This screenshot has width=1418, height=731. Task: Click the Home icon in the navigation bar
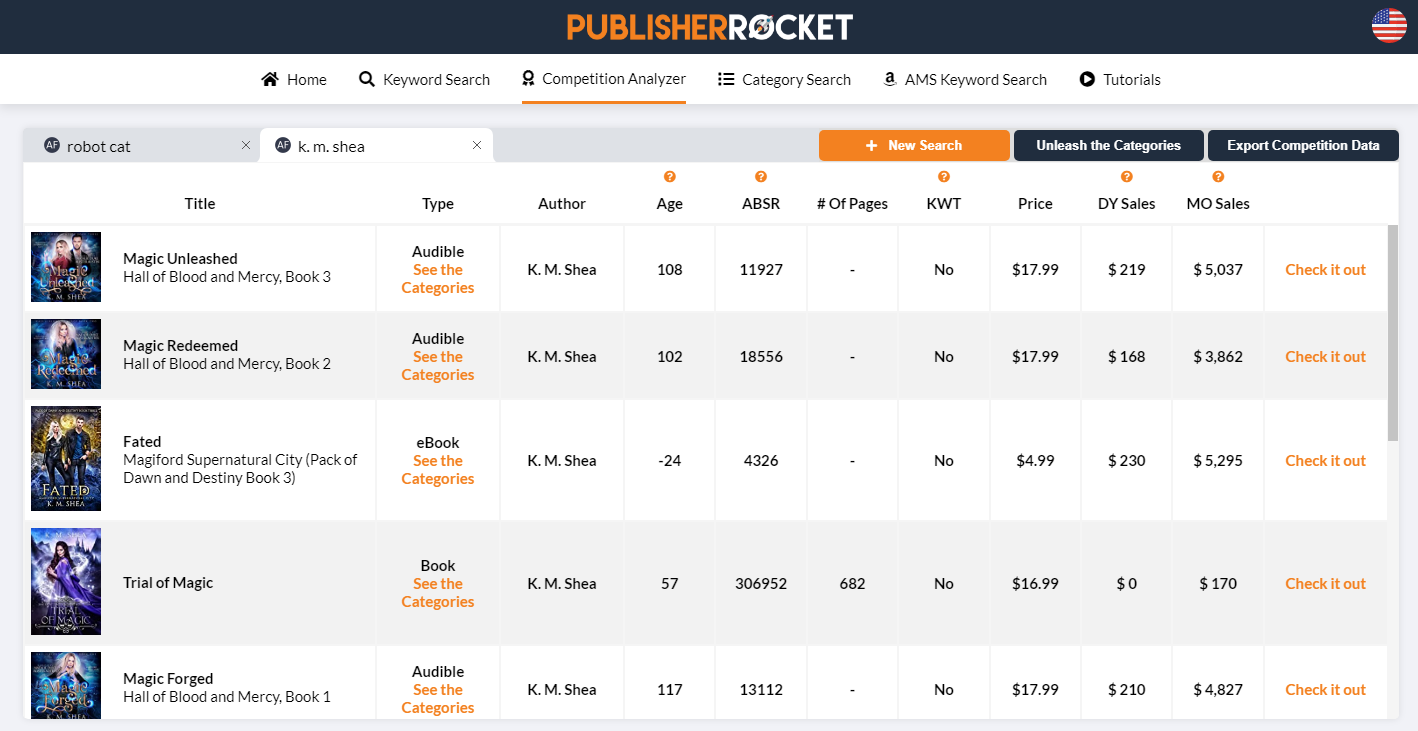tap(269, 78)
